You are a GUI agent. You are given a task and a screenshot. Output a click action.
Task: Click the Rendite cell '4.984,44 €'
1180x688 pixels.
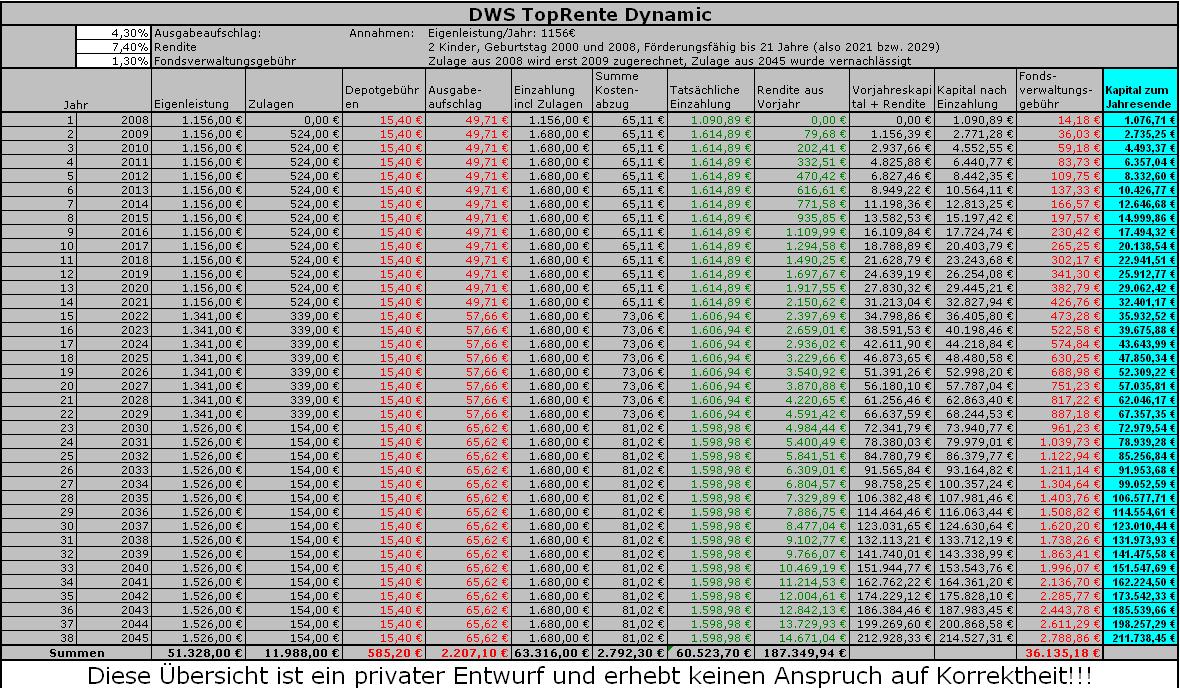pyautogui.click(x=802, y=428)
